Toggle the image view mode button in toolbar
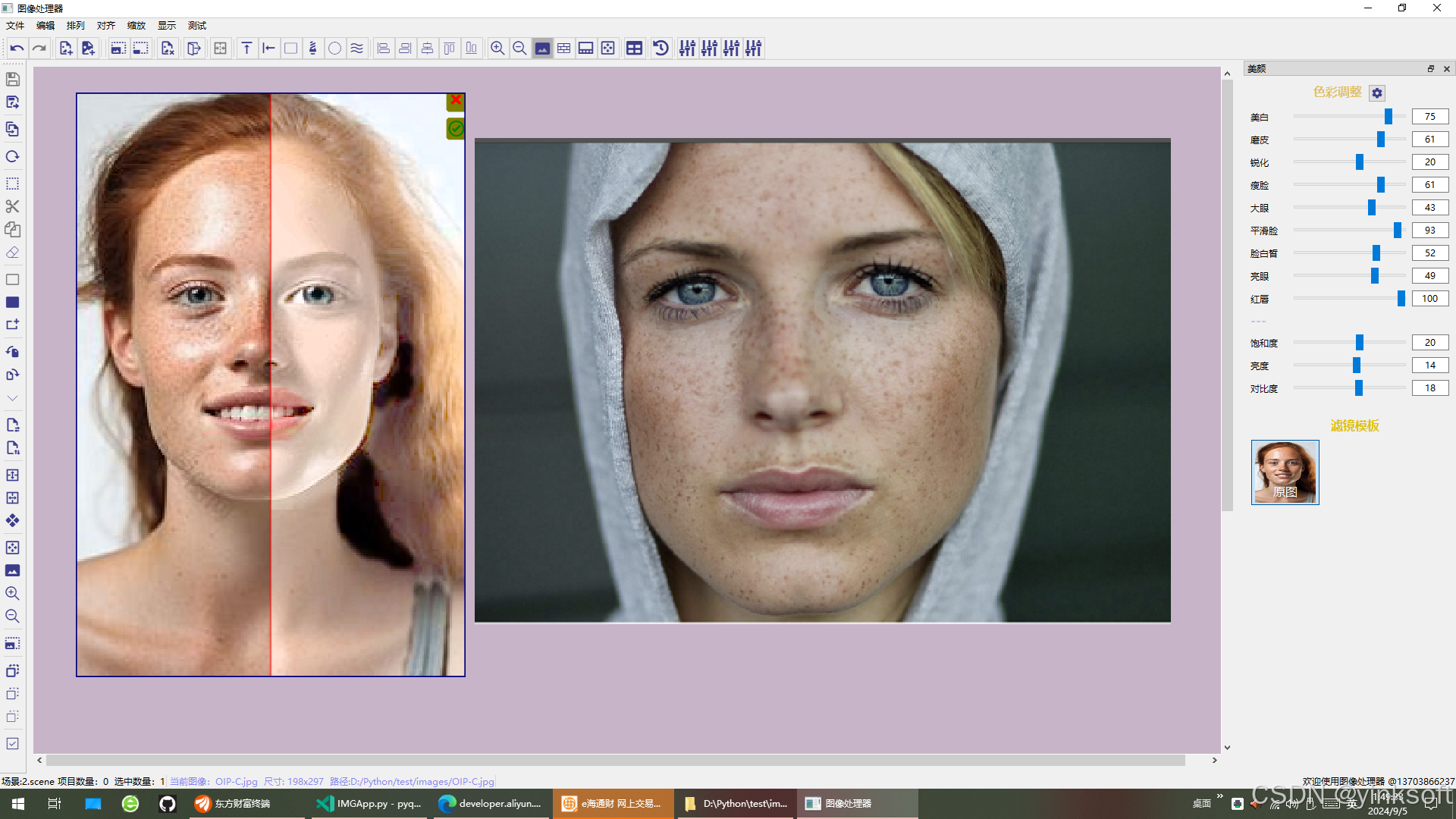 click(542, 49)
